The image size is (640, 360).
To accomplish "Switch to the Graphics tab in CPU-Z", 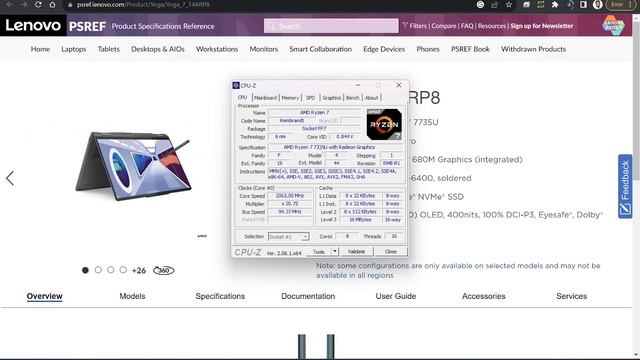I will pos(331,98).
